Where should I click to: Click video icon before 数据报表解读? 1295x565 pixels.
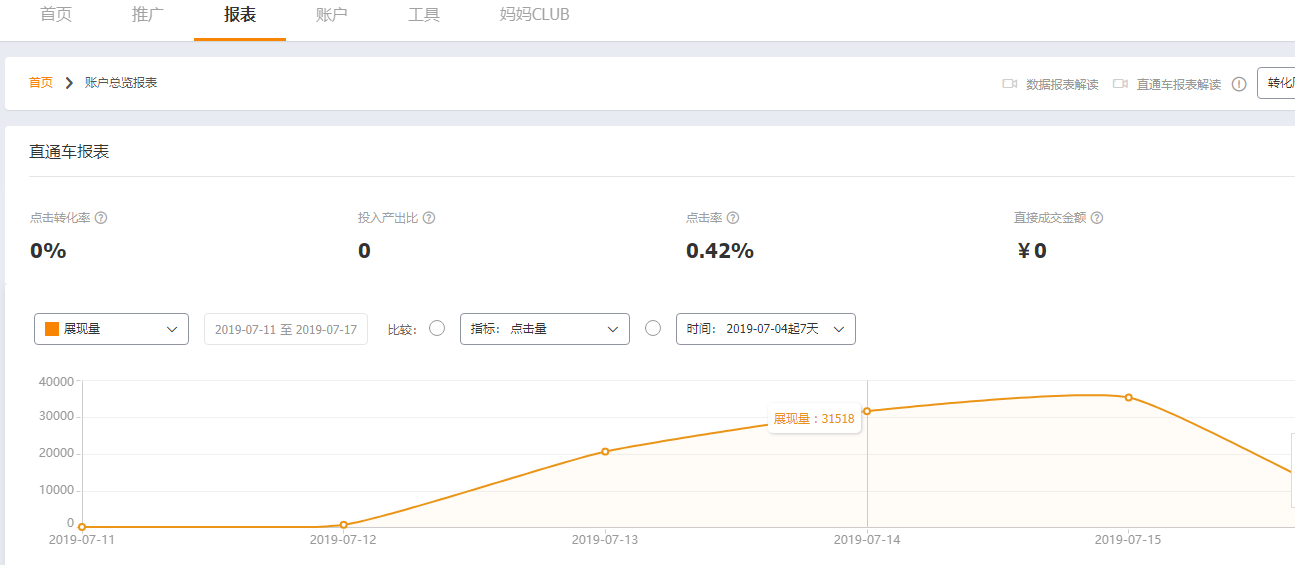(x=1010, y=84)
